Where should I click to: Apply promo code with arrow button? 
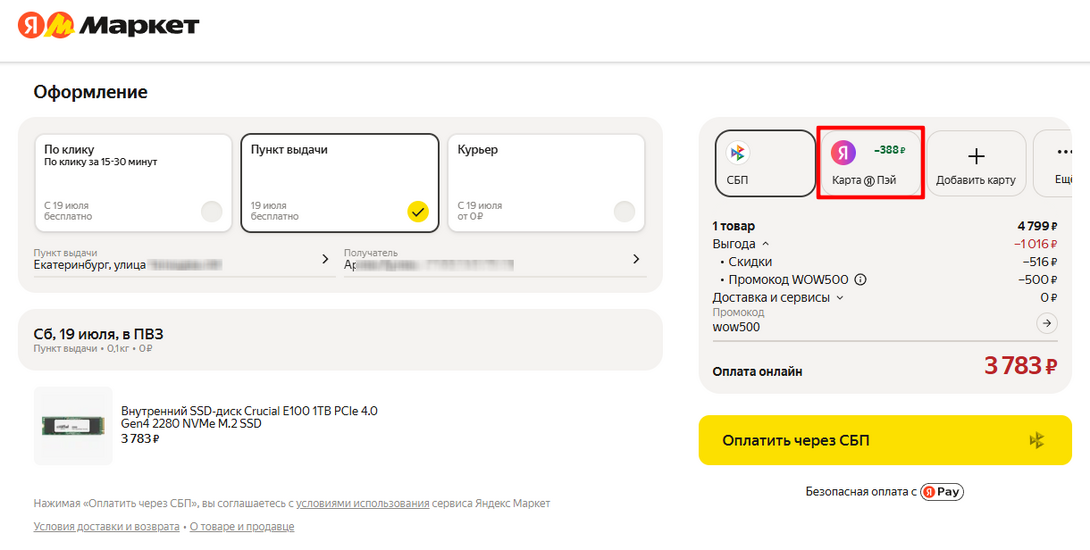tap(1047, 323)
